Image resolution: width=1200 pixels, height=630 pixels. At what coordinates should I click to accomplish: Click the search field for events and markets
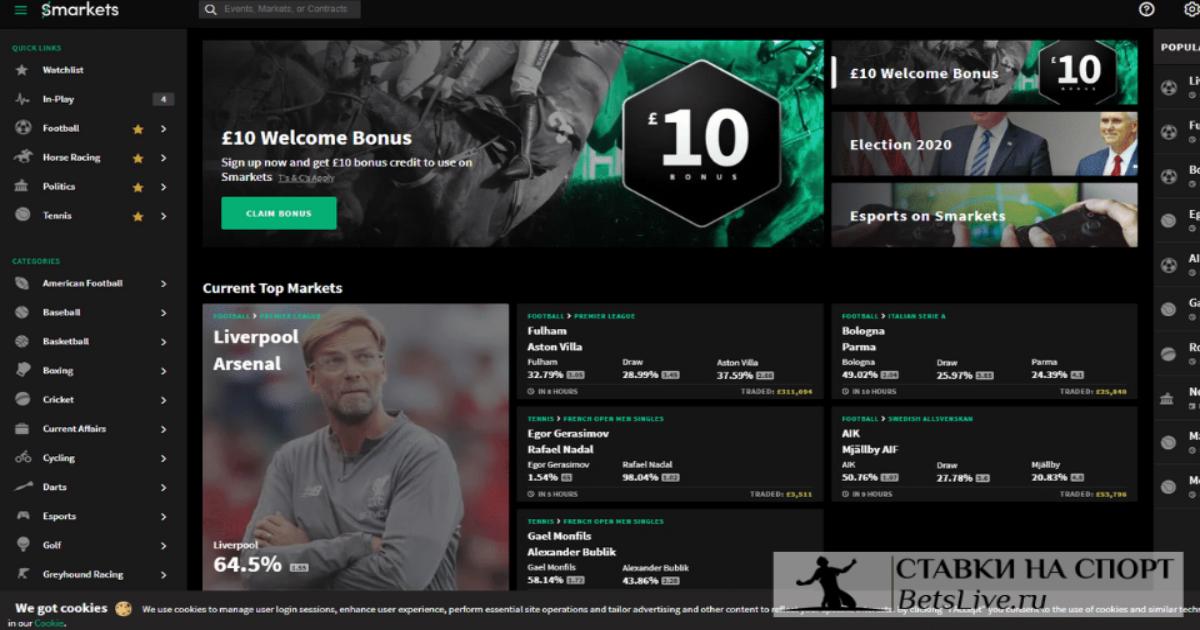tap(280, 9)
